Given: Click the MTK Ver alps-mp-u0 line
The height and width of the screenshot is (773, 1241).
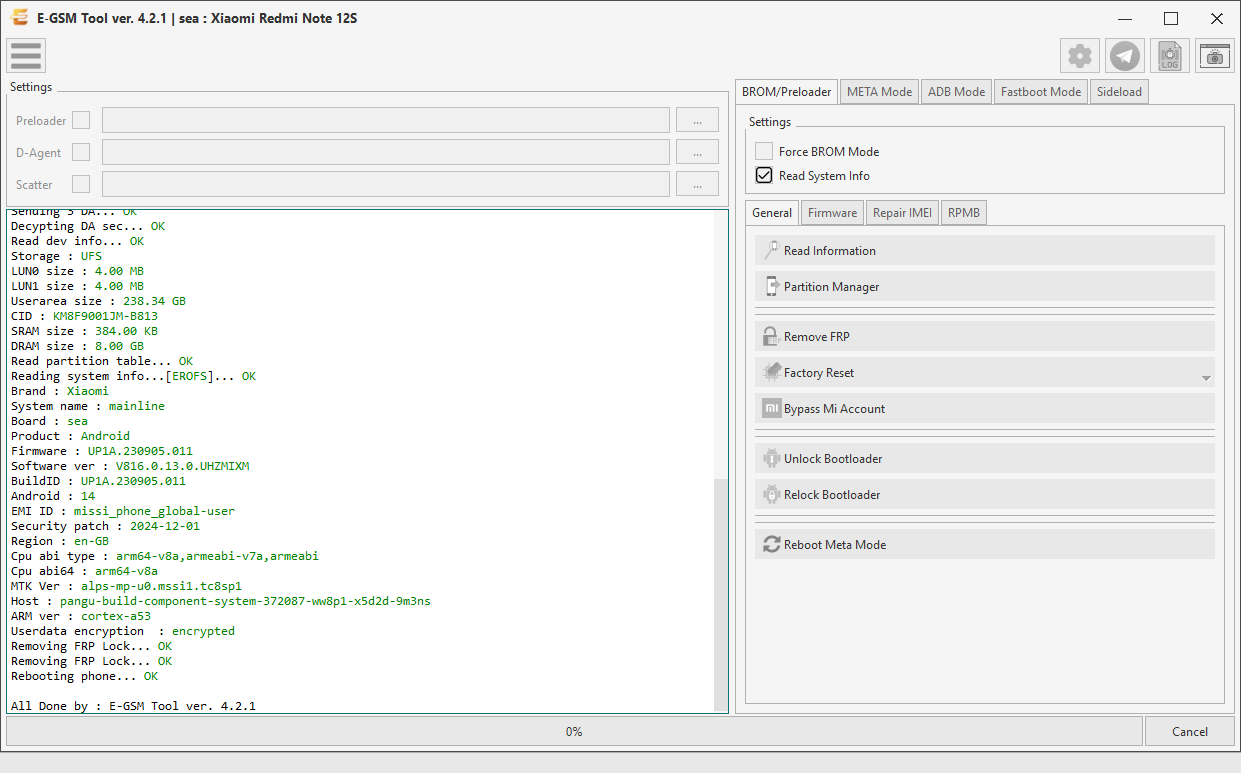Looking at the screenshot, I should [x=126, y=586].
